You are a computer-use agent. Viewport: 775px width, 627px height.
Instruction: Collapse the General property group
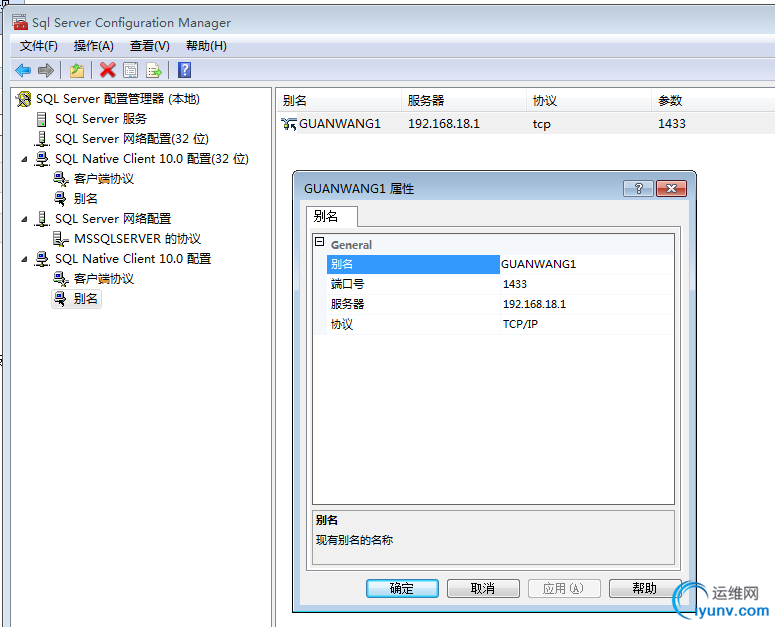tap(320, 242)
